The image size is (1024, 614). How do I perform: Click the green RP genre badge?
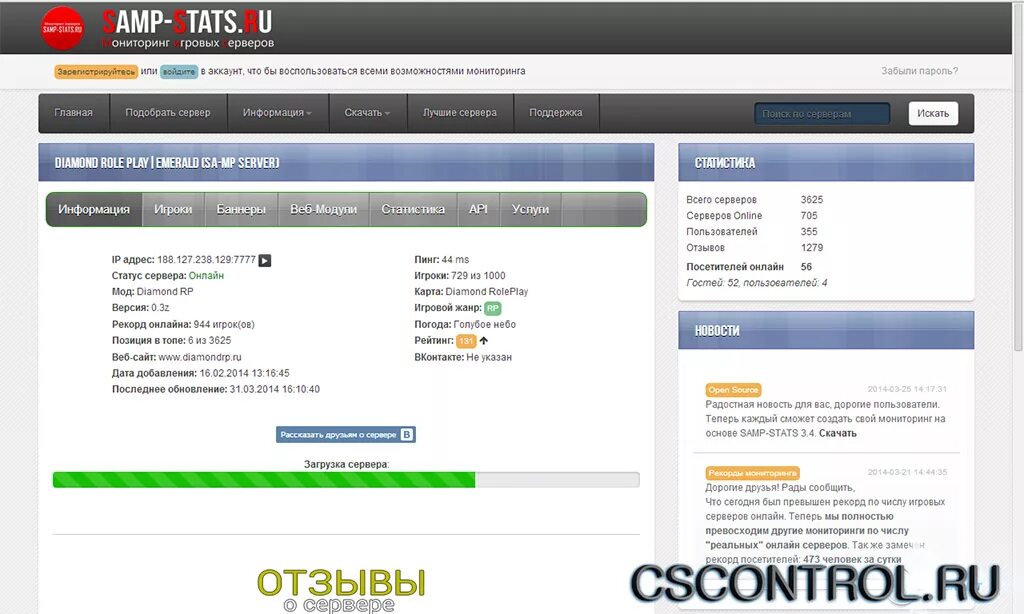pos(492,308)
